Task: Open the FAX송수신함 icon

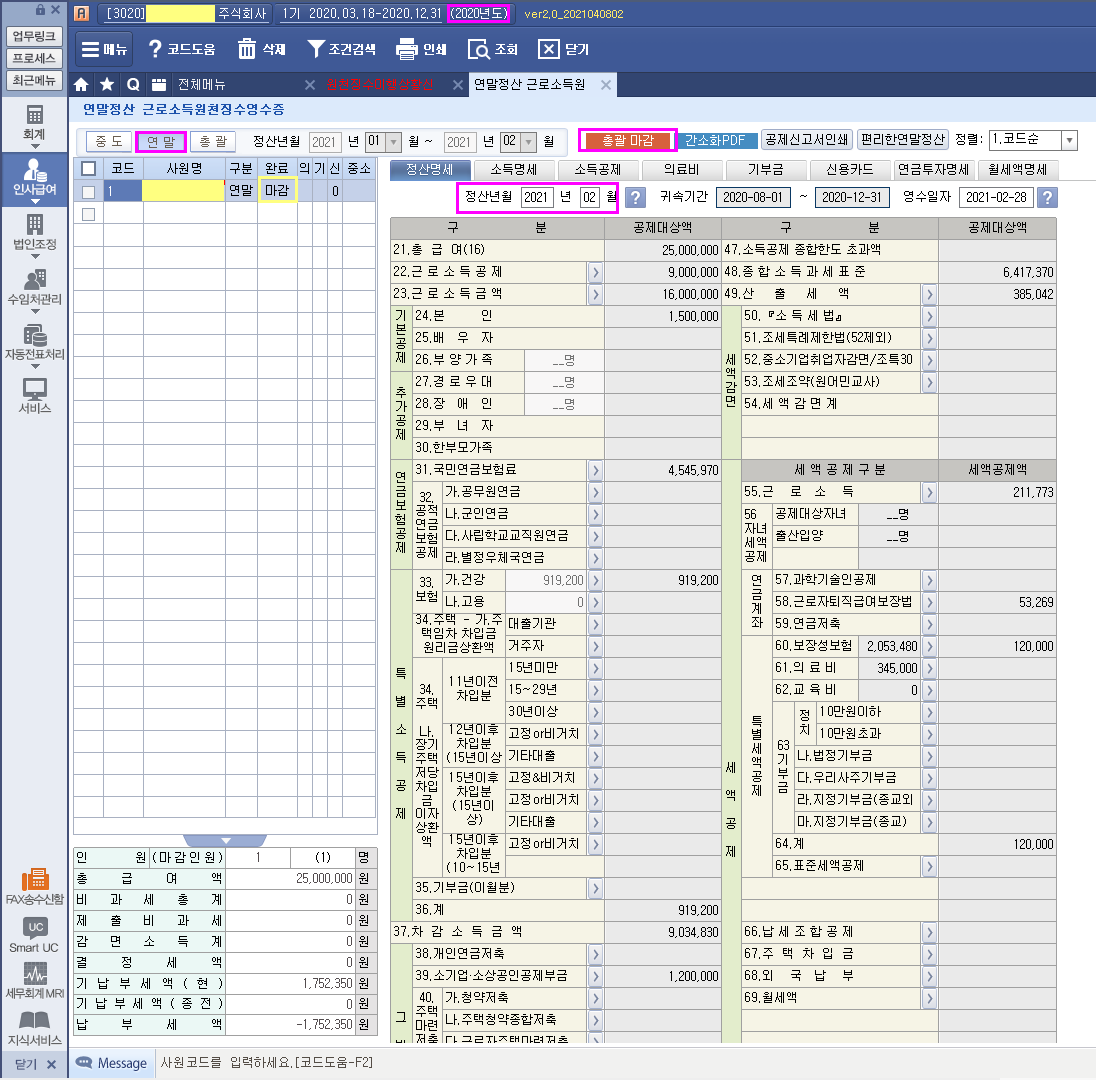Action: pos(35,884)
